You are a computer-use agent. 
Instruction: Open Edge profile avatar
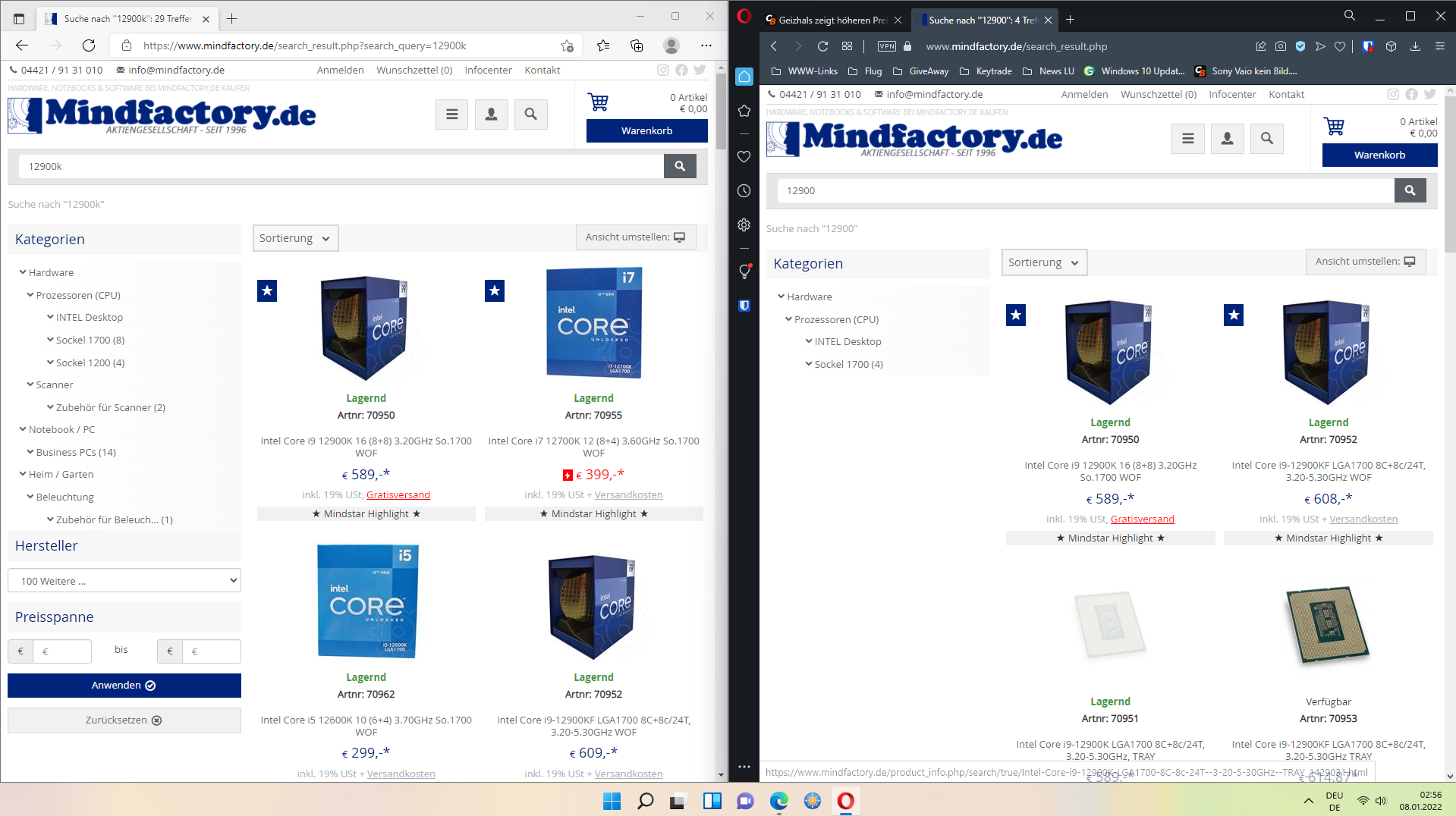671,46
